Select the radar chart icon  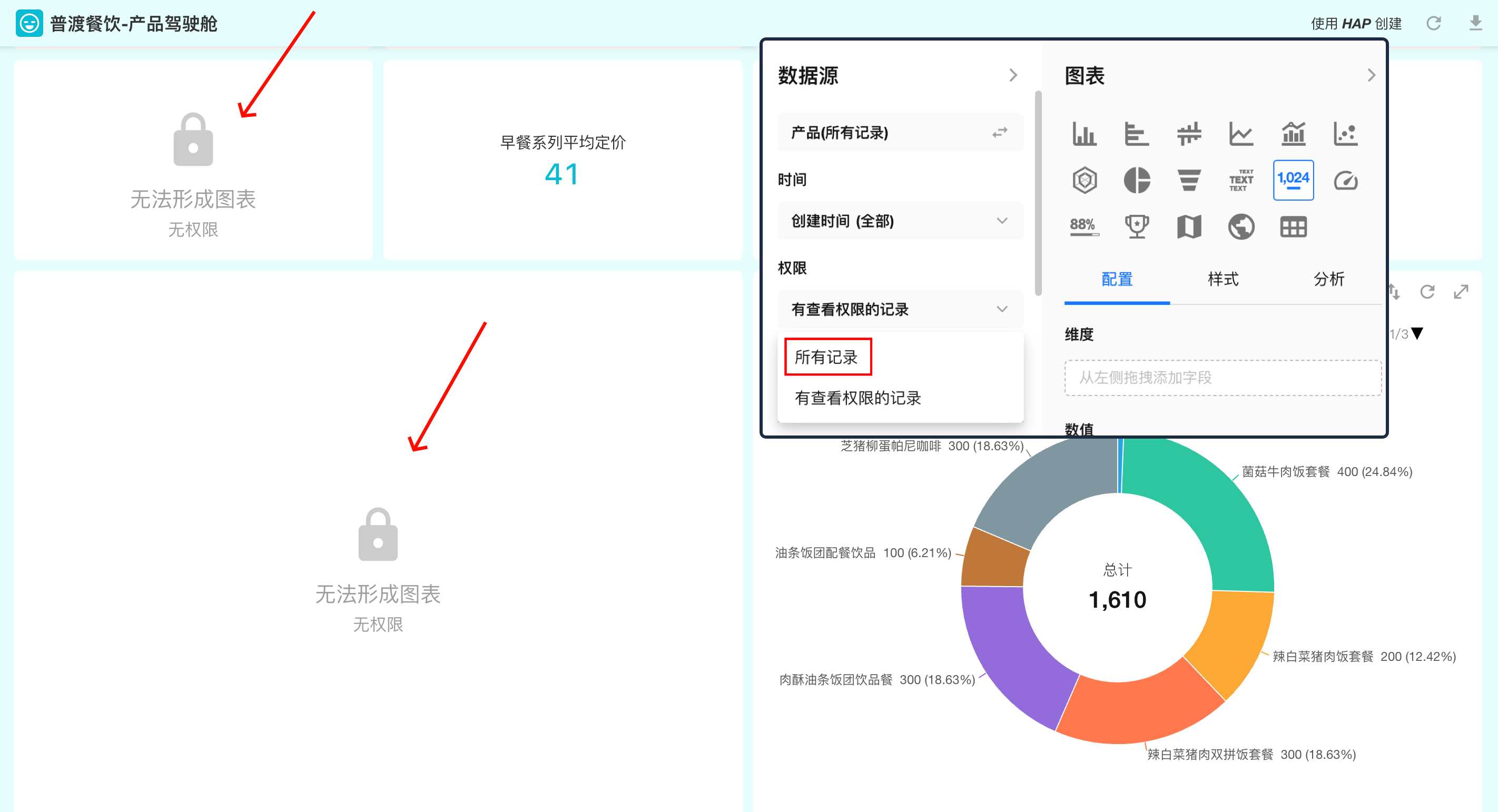[x=1084, y=180]
